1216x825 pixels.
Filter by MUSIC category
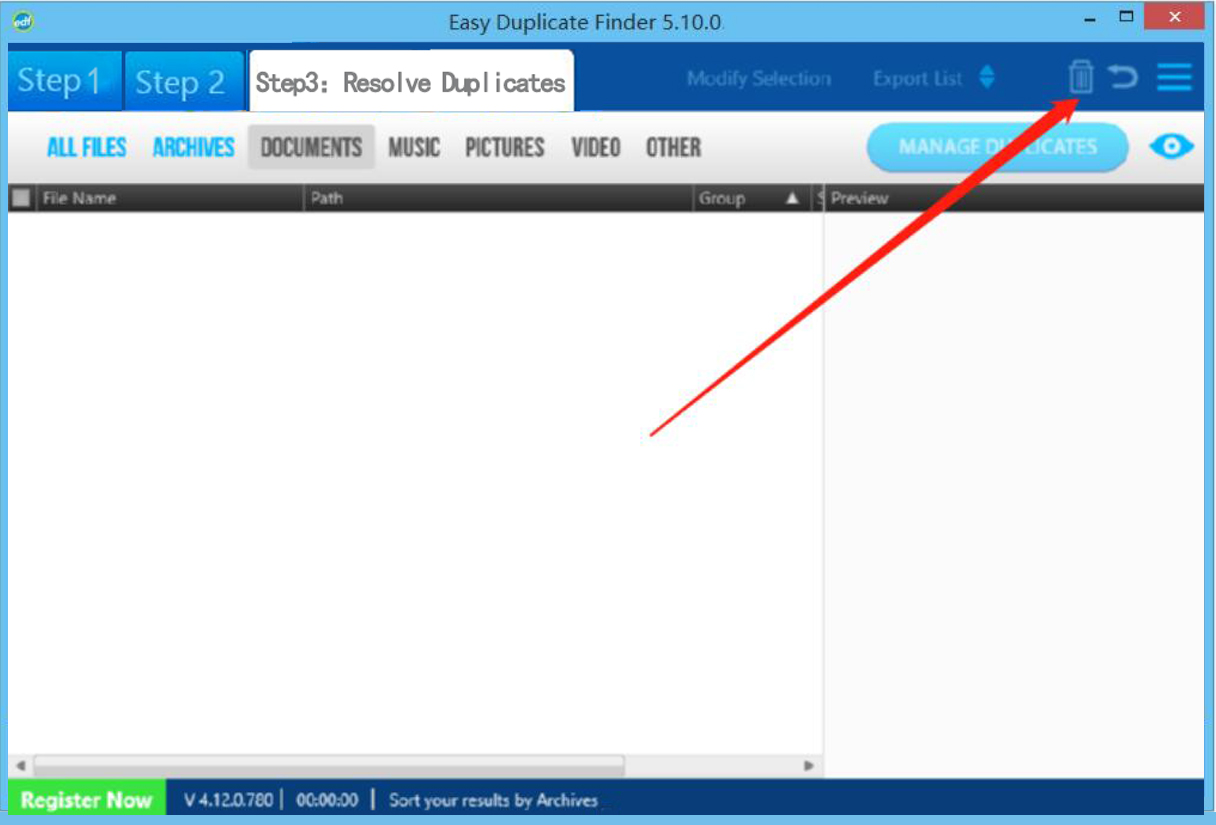tap(414, 147)
